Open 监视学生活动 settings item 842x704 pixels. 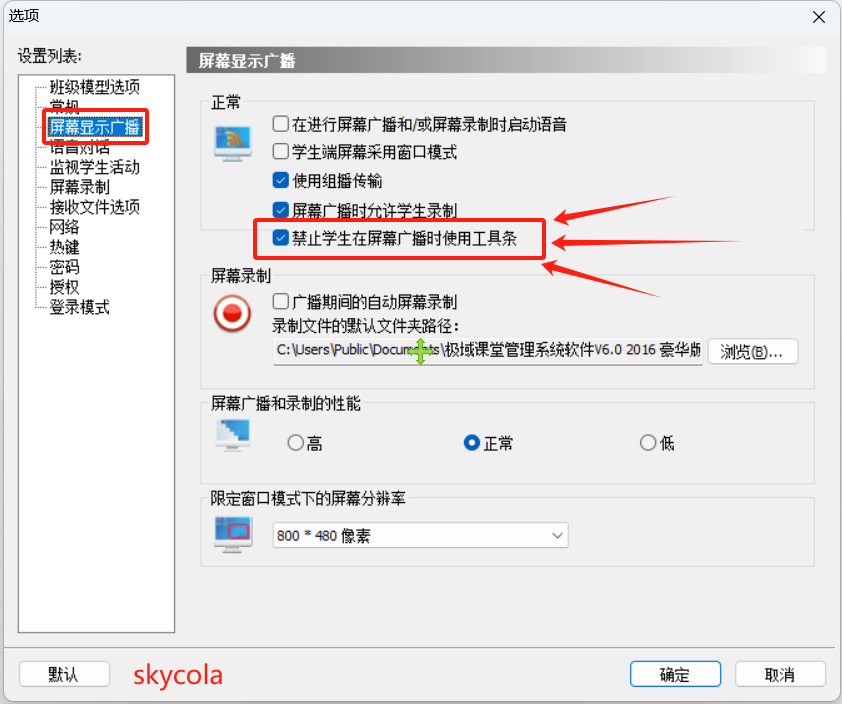pyautogui.click(x=95, y=167)
